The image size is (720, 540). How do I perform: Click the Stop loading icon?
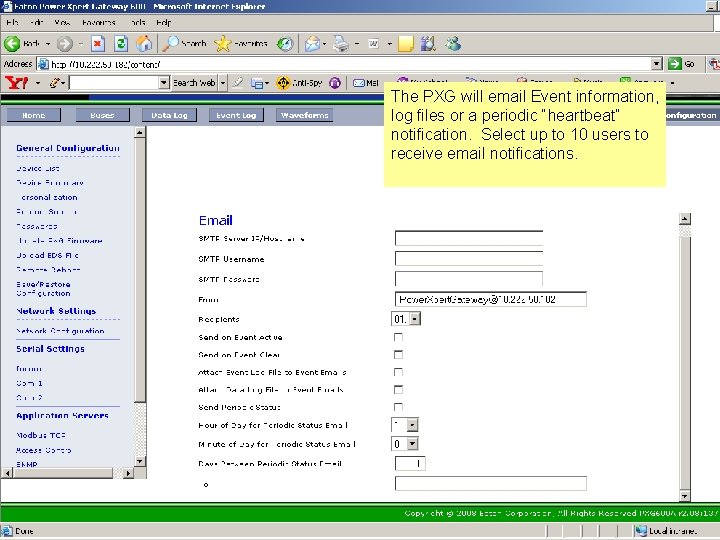click(98, 44)
